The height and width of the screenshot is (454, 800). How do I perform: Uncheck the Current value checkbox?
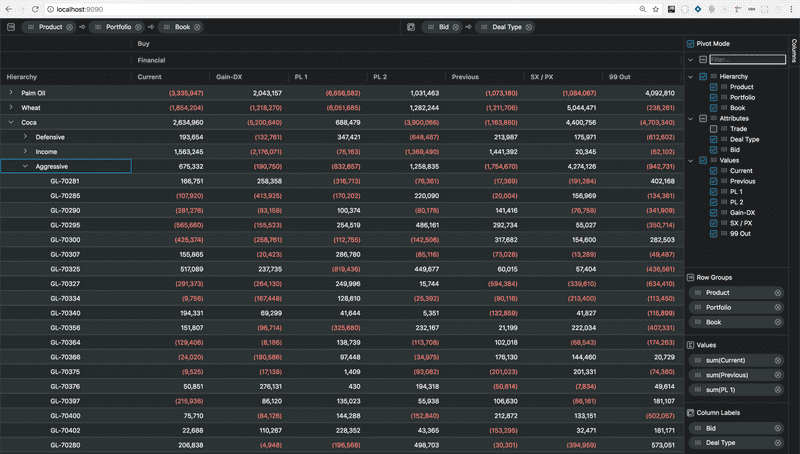[713, 171]
